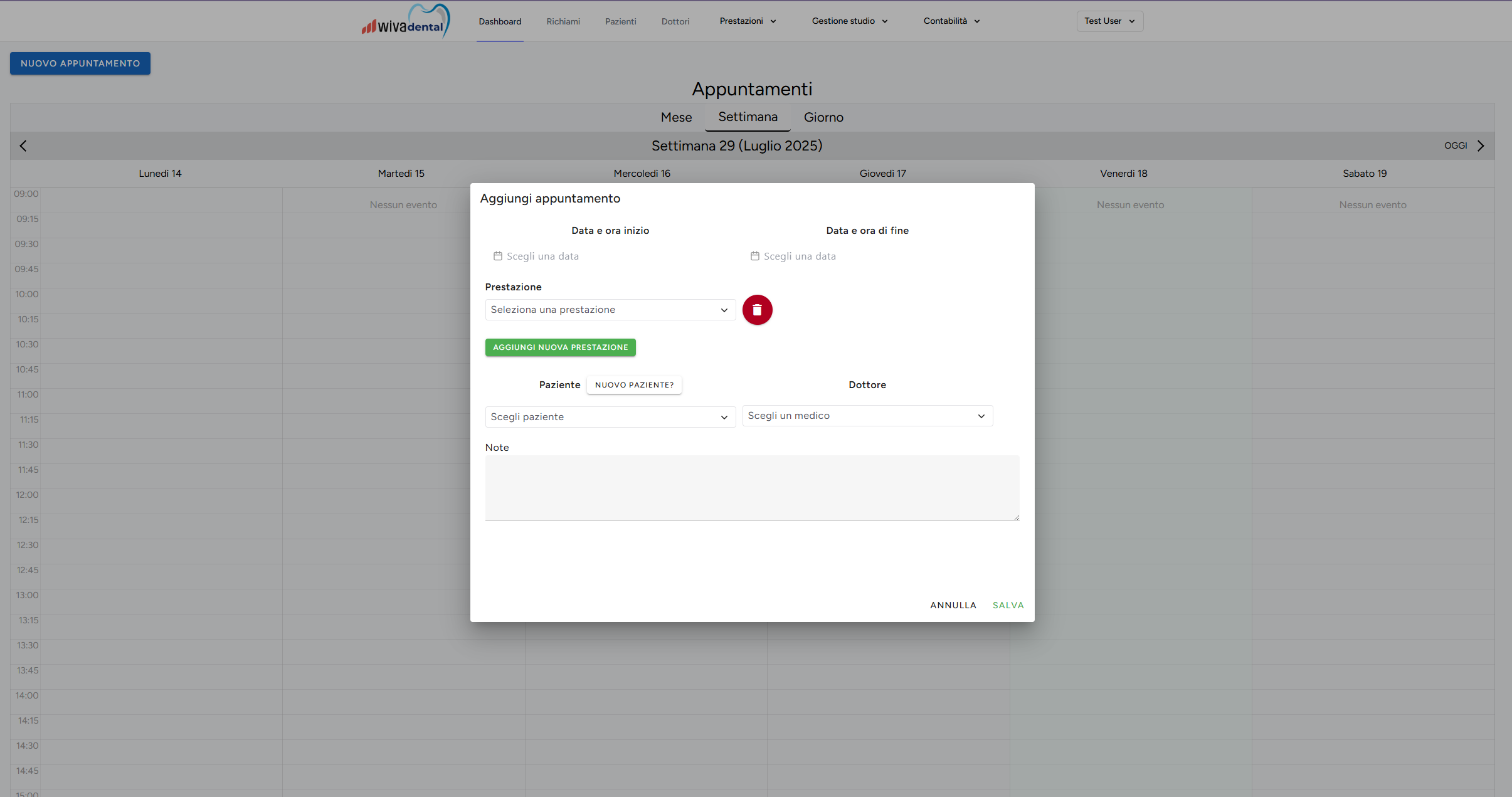Viewport: 1512px width, 797px height.
Task: Click calendar icon in end date field
Action: click(x=755, y=256)
